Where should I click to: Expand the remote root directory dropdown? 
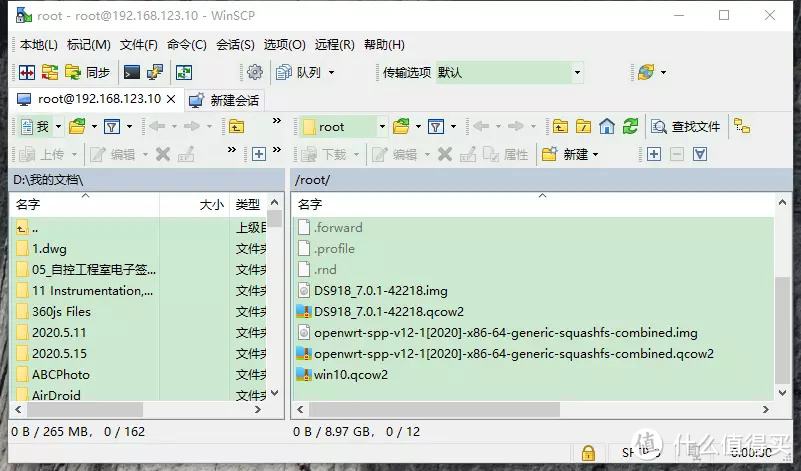click(382, 127)
